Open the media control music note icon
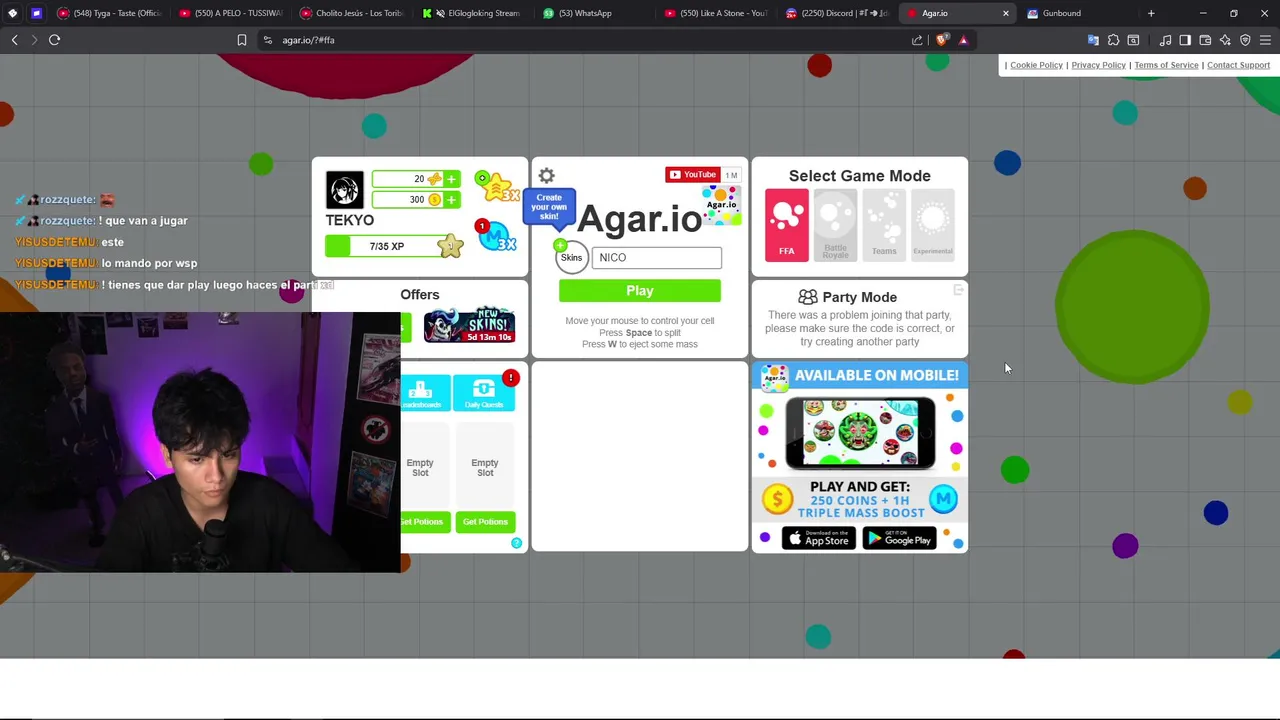Screen dimensions: 1280x720 coord(1165,40)
